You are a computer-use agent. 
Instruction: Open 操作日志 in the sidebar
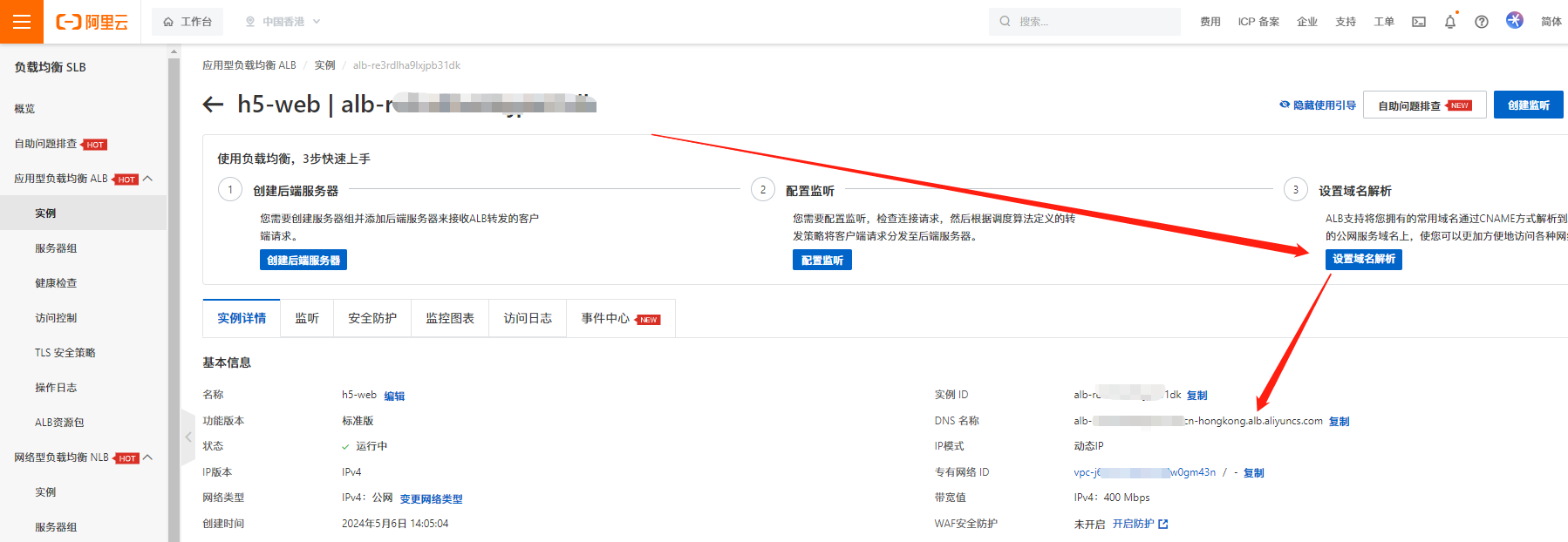pos(56,388)
